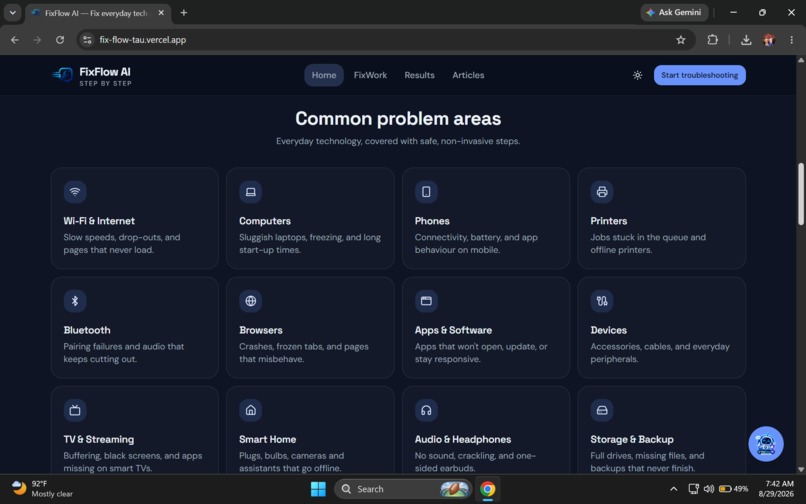The height and width of the screenshot is (504, 806).
Task: Reload the current page
Action: pos(60,40)
